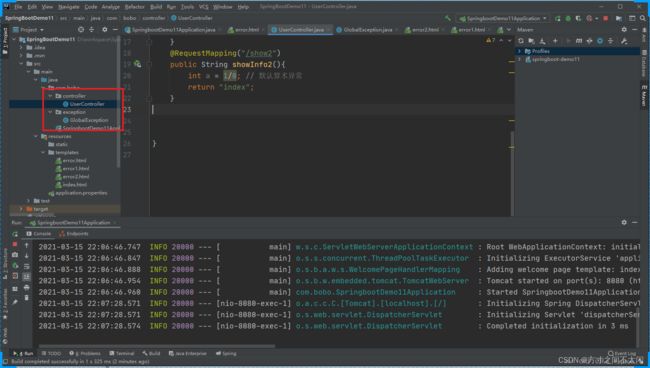The width and height of the screenshot is (650, 368).
Task: Toggle Maven show dependencies icon
Action: pyautogui.click(x=610, y=41)
